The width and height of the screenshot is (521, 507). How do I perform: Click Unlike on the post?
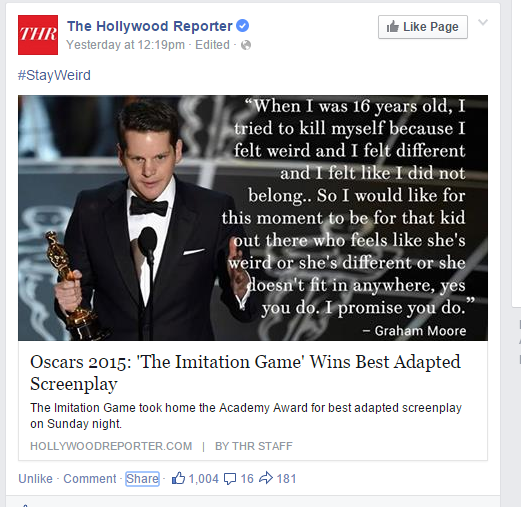35,479
